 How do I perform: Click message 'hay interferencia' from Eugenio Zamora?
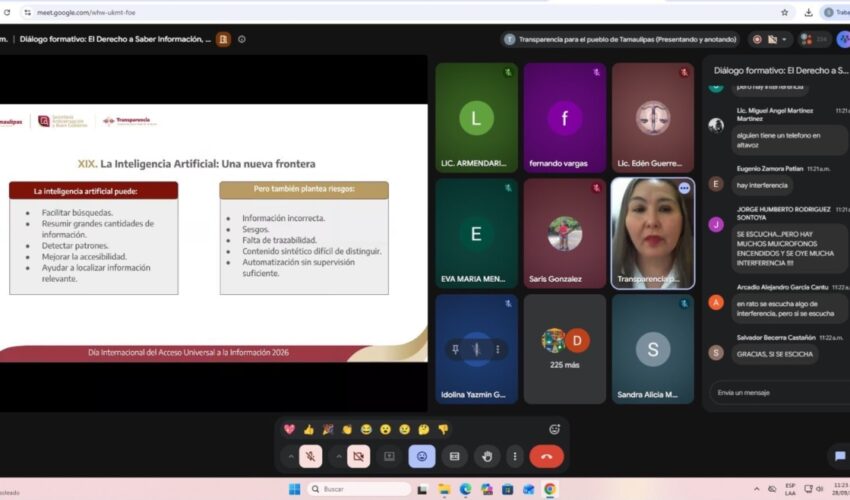point(762,185)
